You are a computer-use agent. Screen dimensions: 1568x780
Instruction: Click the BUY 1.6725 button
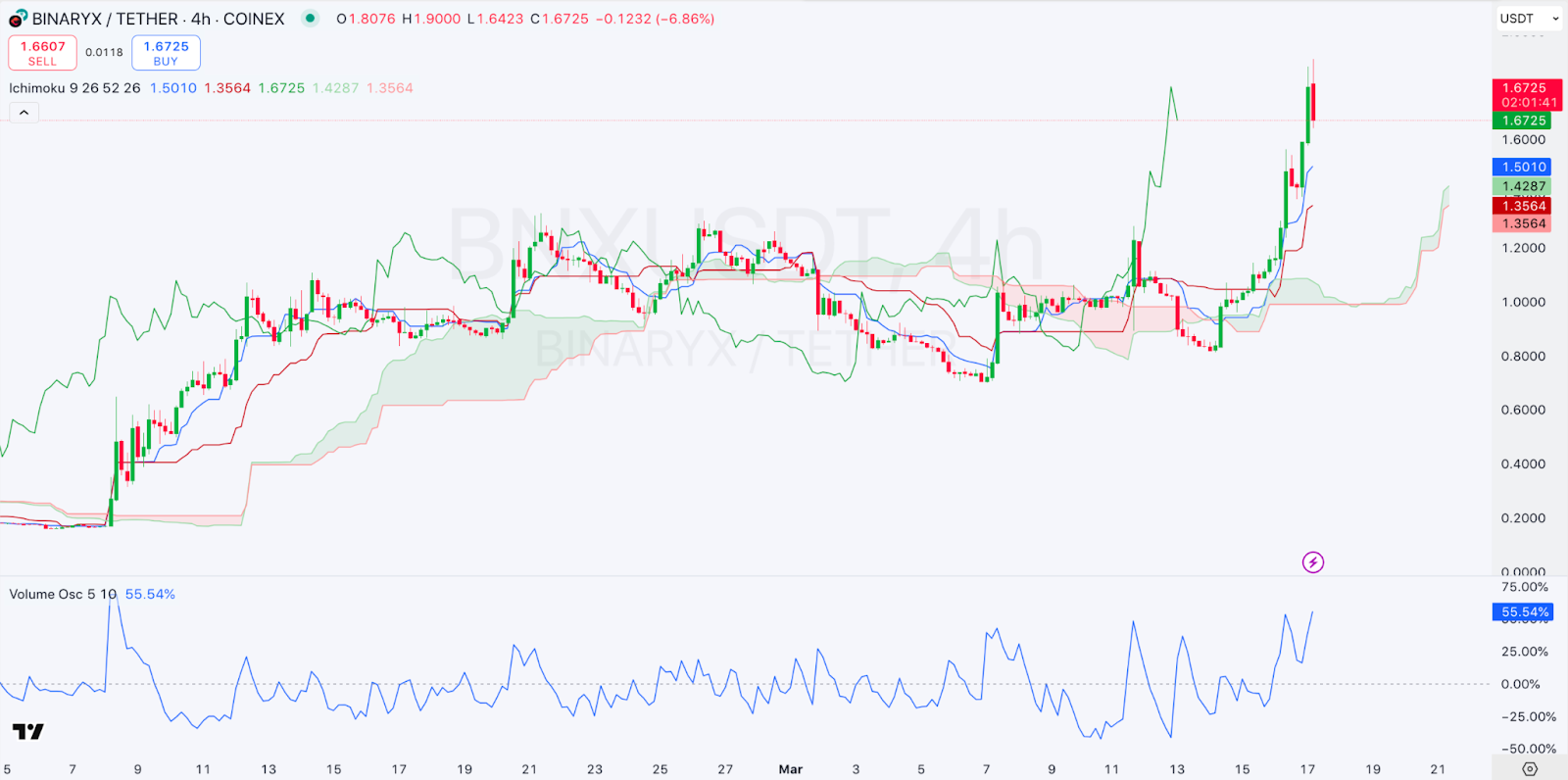tap(166, 53)
